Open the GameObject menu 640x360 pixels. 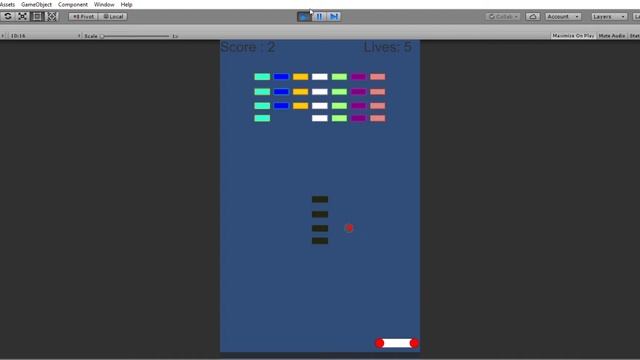pos(36,4)
